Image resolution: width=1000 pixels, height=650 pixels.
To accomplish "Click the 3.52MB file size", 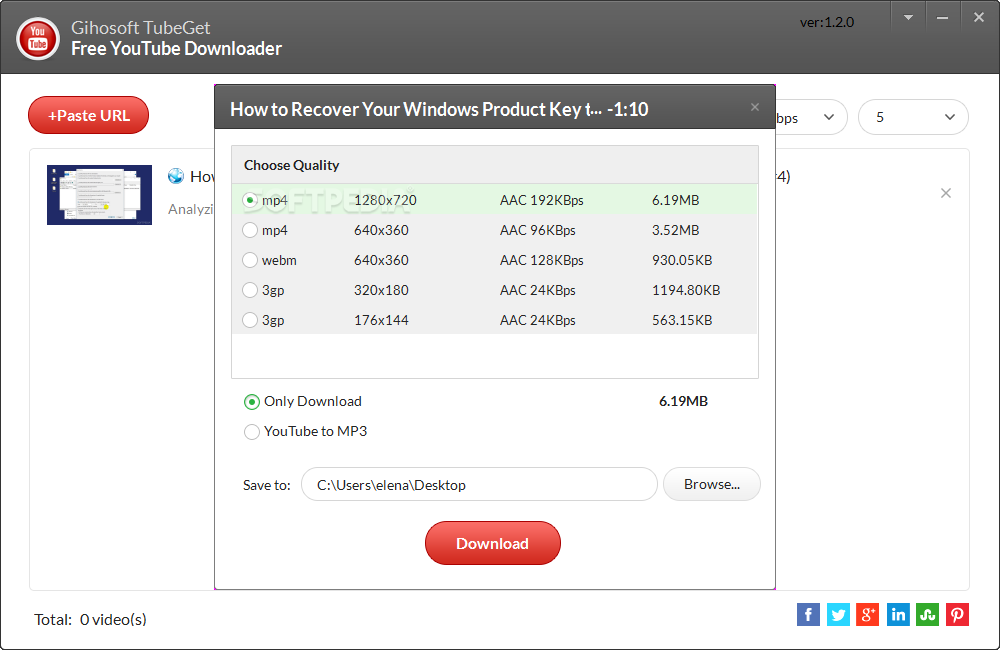I will coord(675,230).
